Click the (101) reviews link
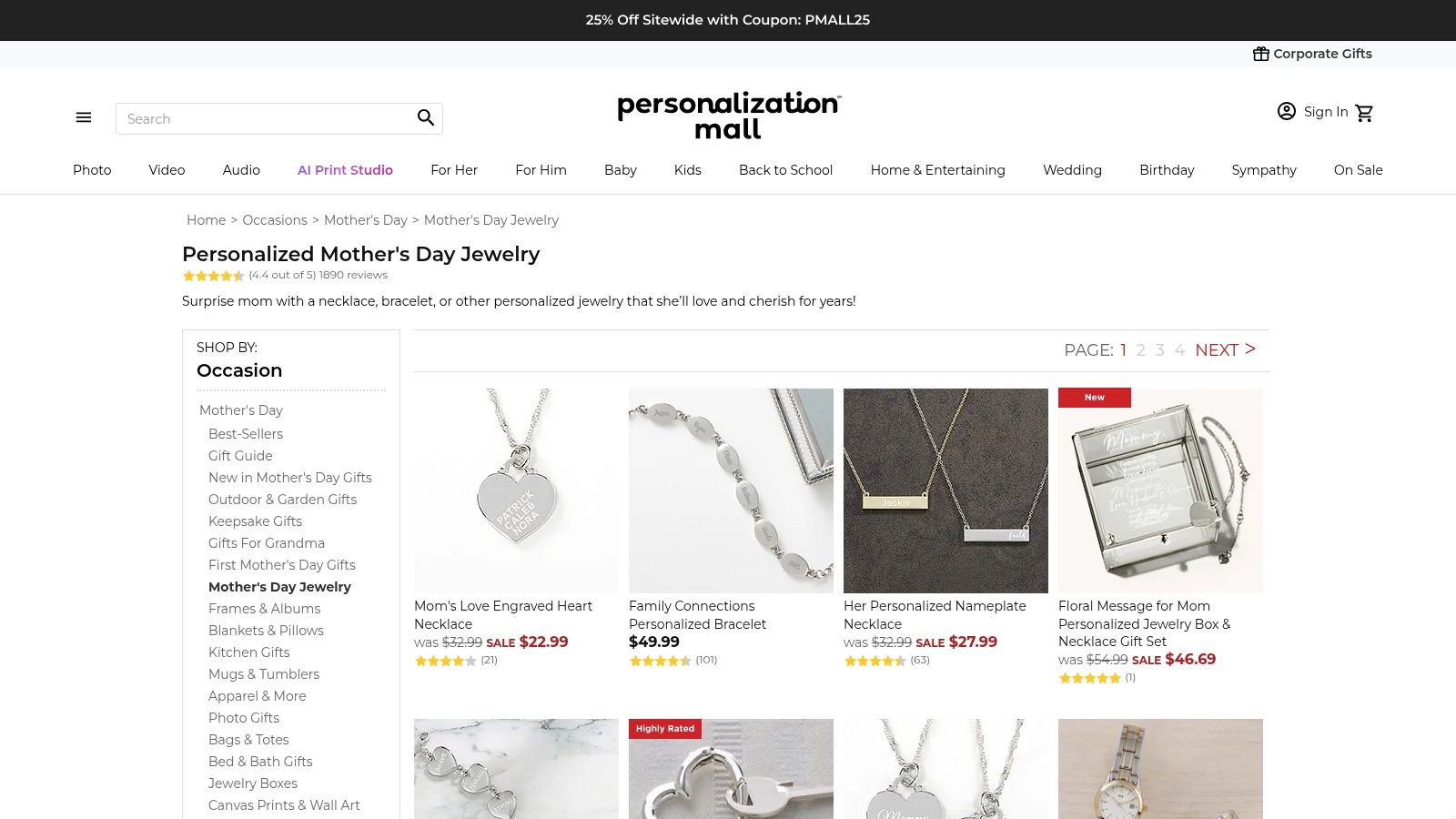Image resolution: width=1456 pixels, height=819 pixels. coord(705,661)
